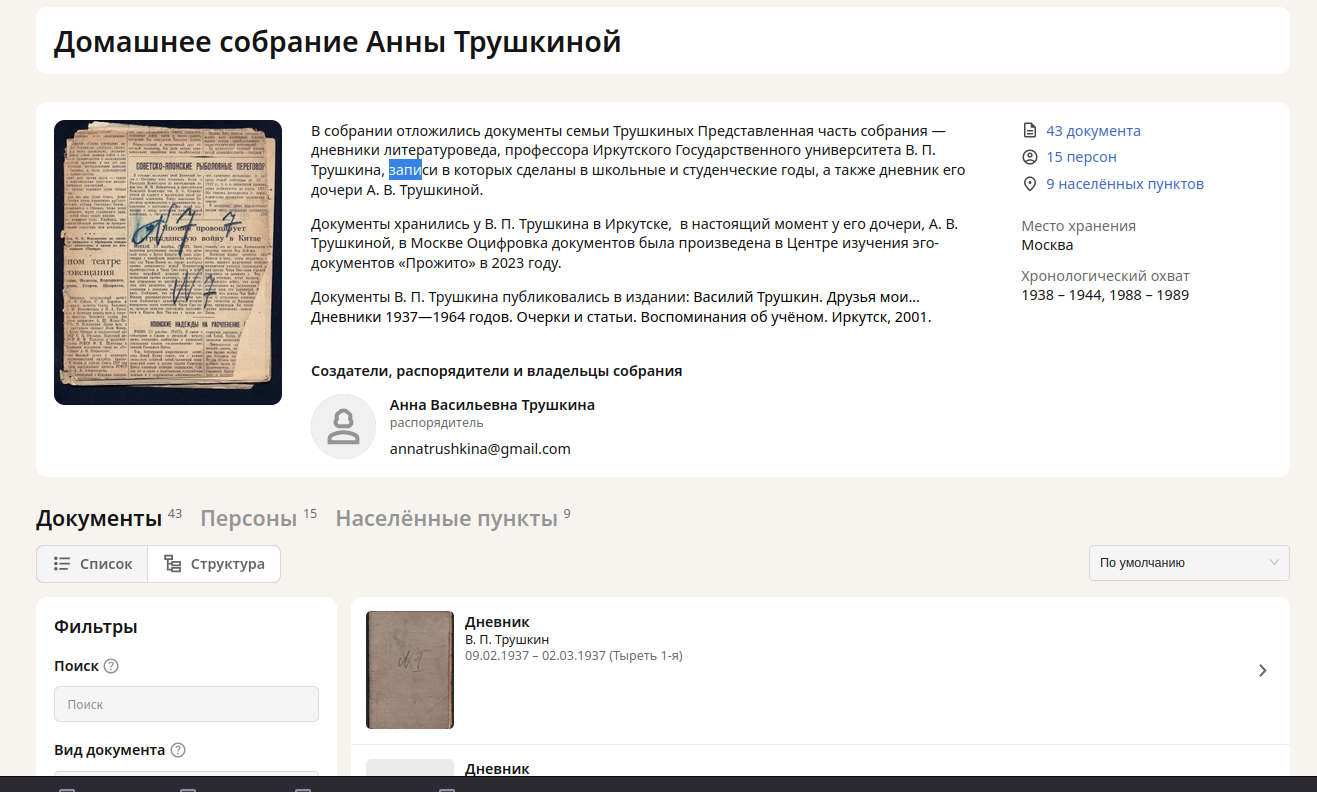Click the document icon beside '43 документа'
Screen dimensions: 1317x792
(x=1030, y=131)
